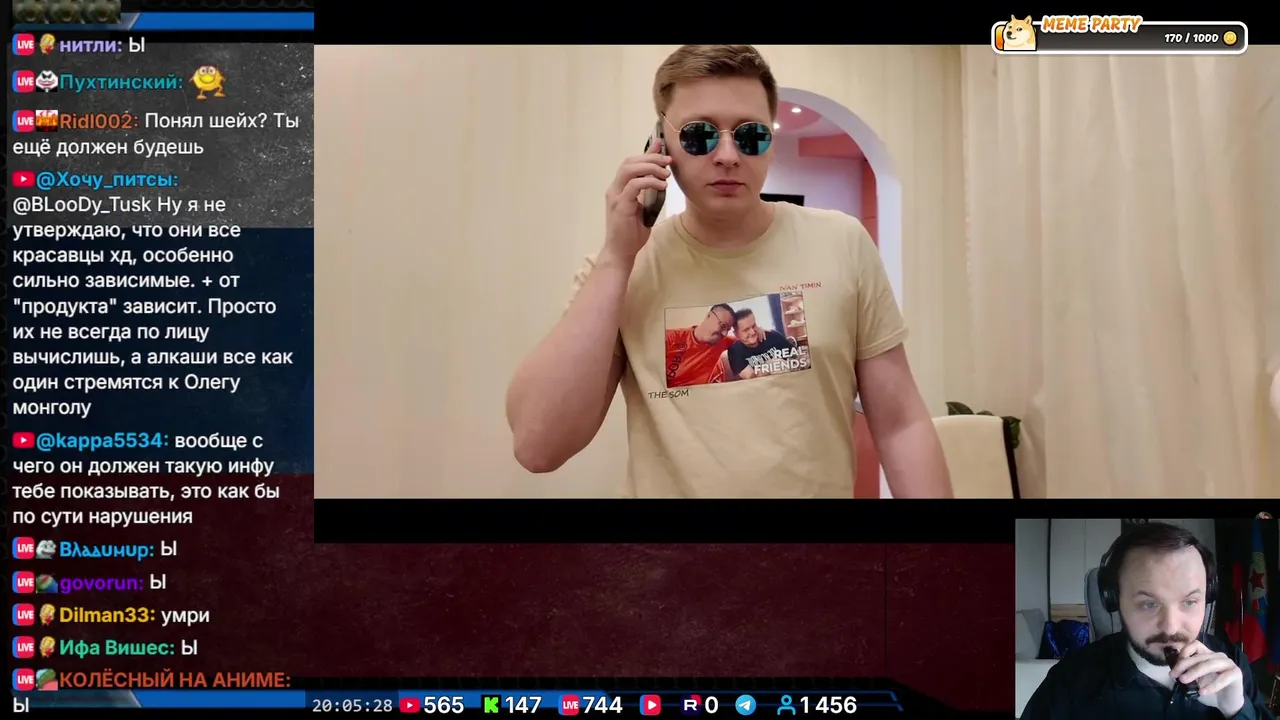The width and height of the screenshot is (1280, 720).
Task: Click Ridl002's fire avatar
Action: [x=47, y=121]
